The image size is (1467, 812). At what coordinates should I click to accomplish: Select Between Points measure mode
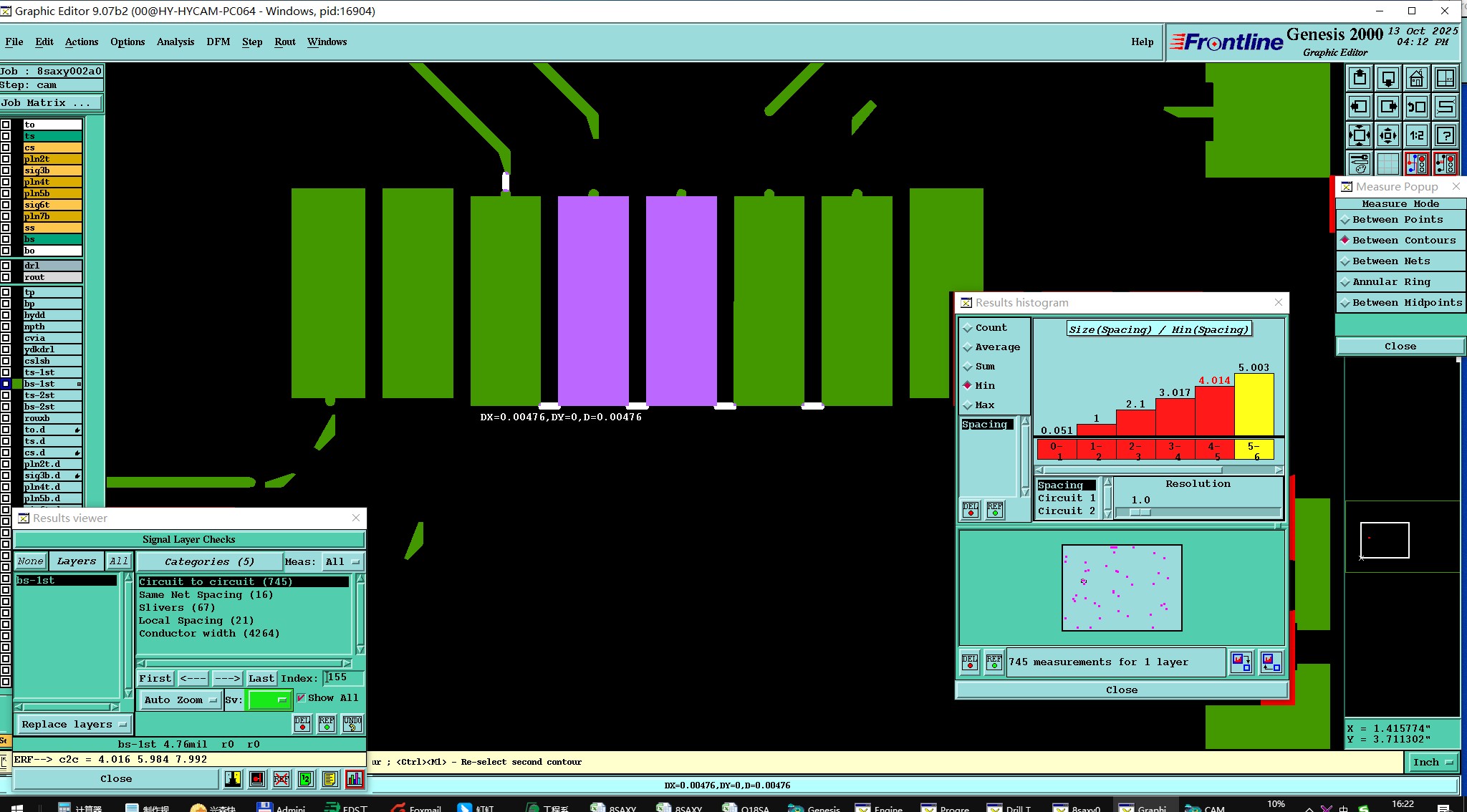click(x=1397, y=220)
